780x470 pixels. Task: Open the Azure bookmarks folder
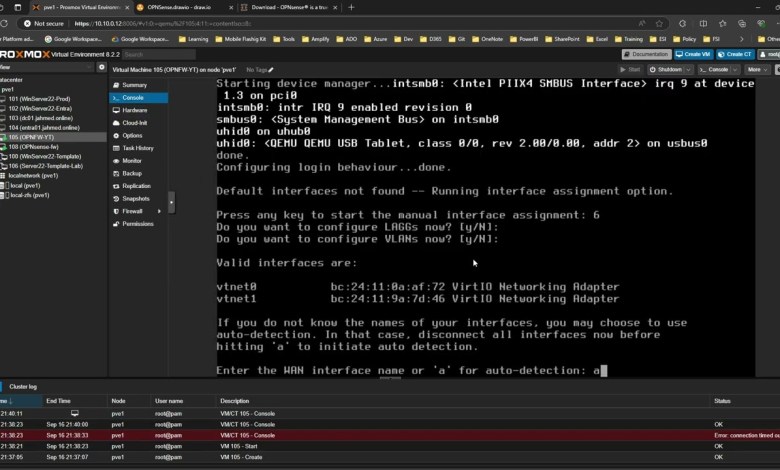tap(376, 39)
